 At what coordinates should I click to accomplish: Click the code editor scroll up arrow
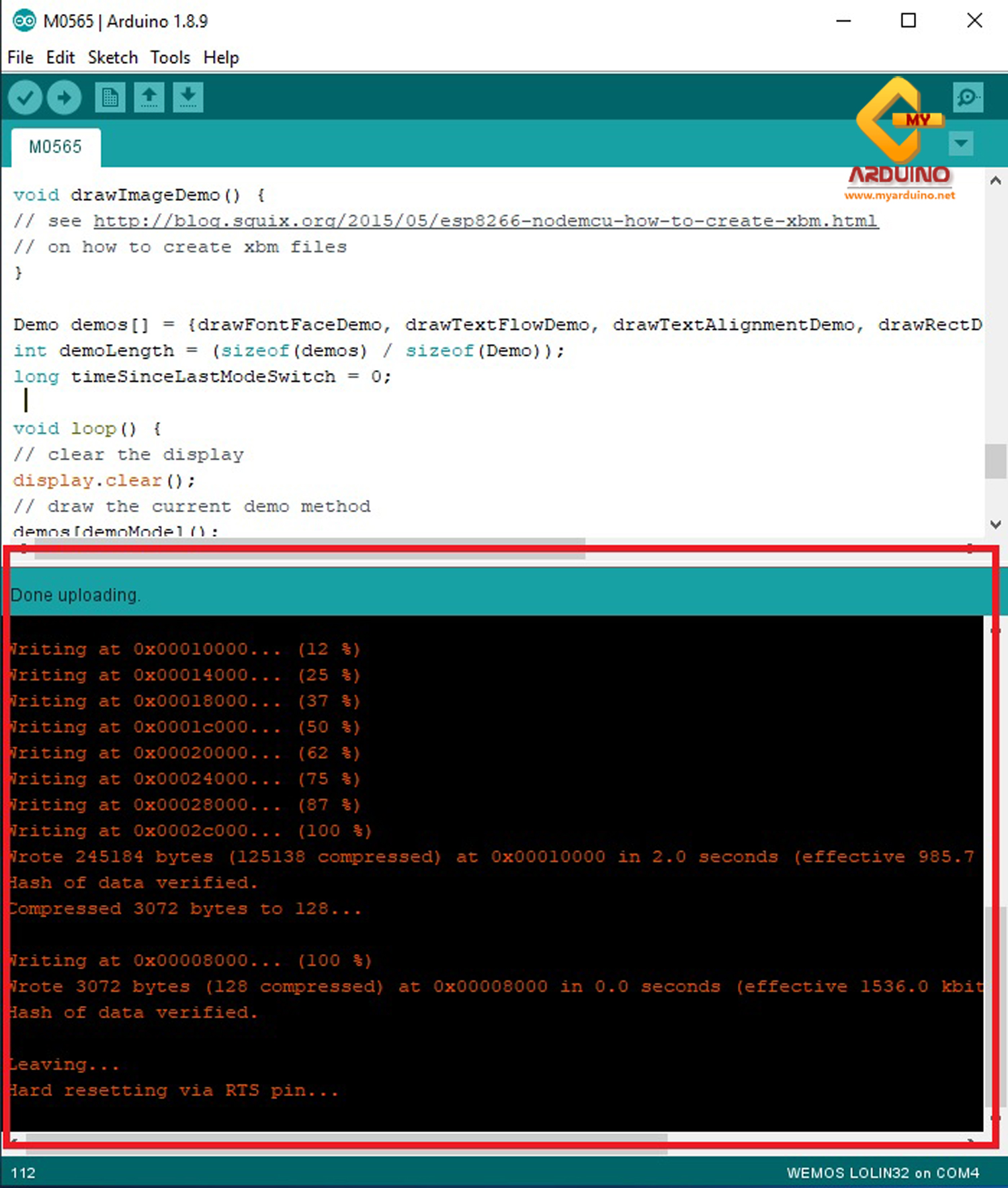tap(995, 181)
